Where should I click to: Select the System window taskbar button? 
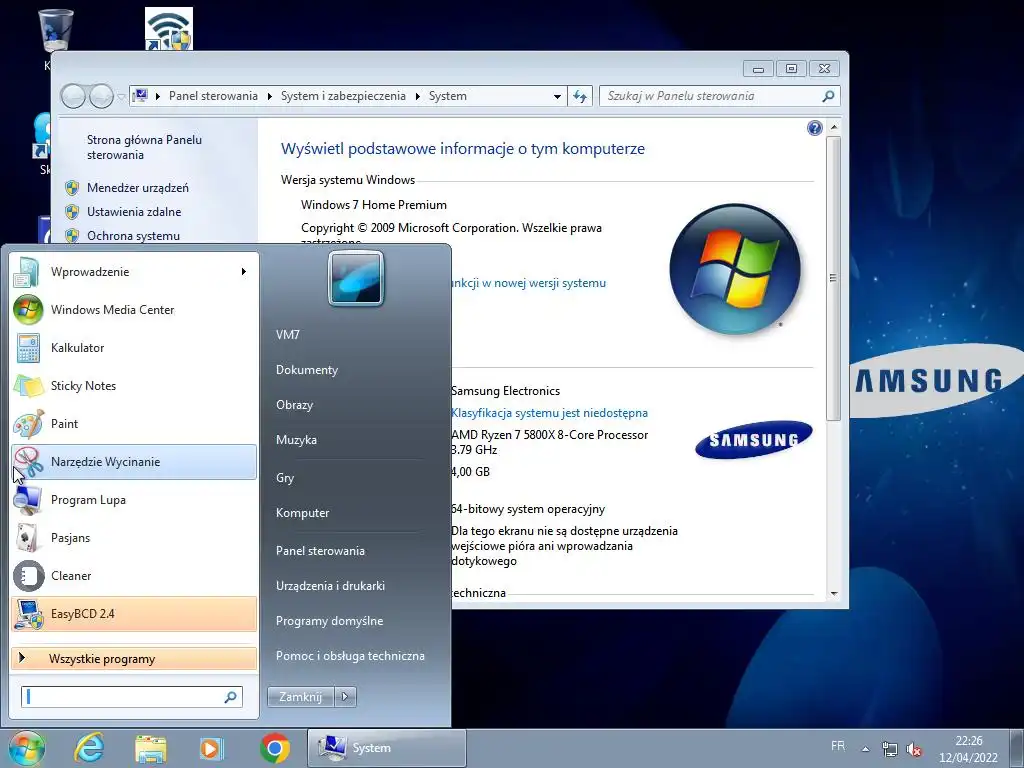coord(387,748)
